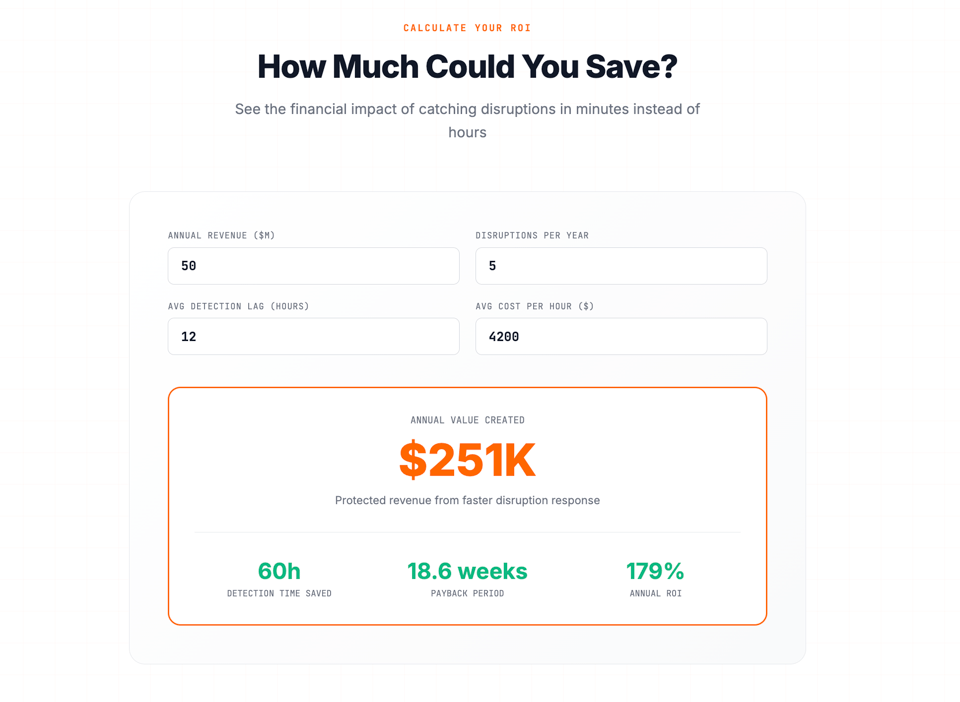This screenshot has height=702, width=960.
Task: Click the Annual Revenue input field
Action: click(313, 266)
